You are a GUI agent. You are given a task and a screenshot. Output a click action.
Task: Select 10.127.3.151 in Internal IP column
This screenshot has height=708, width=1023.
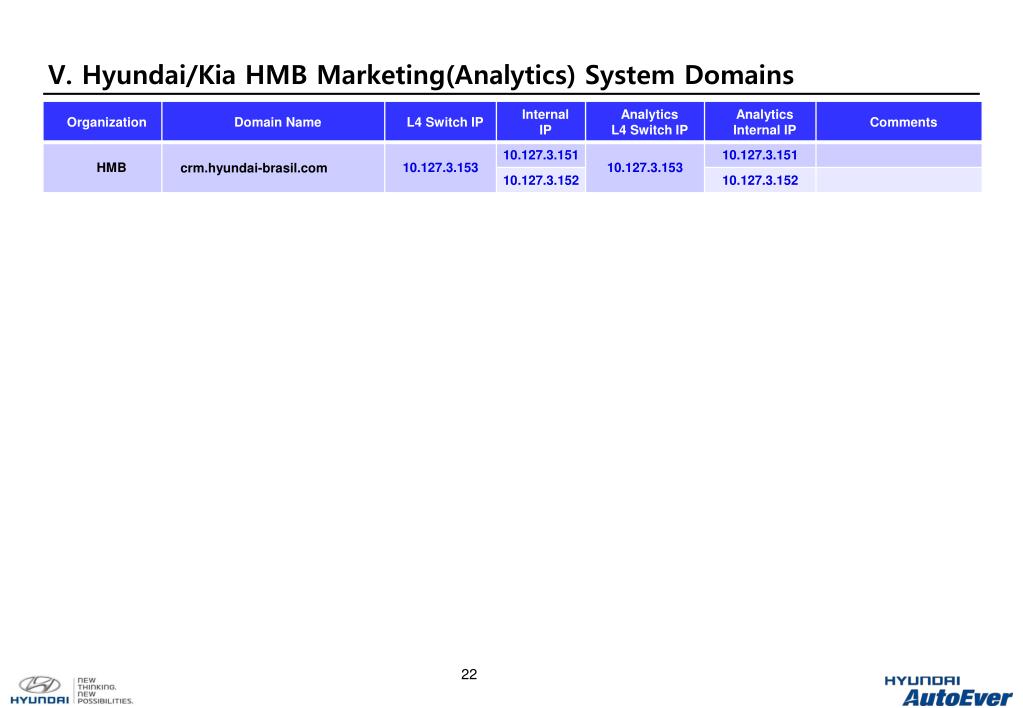point(541,155)
